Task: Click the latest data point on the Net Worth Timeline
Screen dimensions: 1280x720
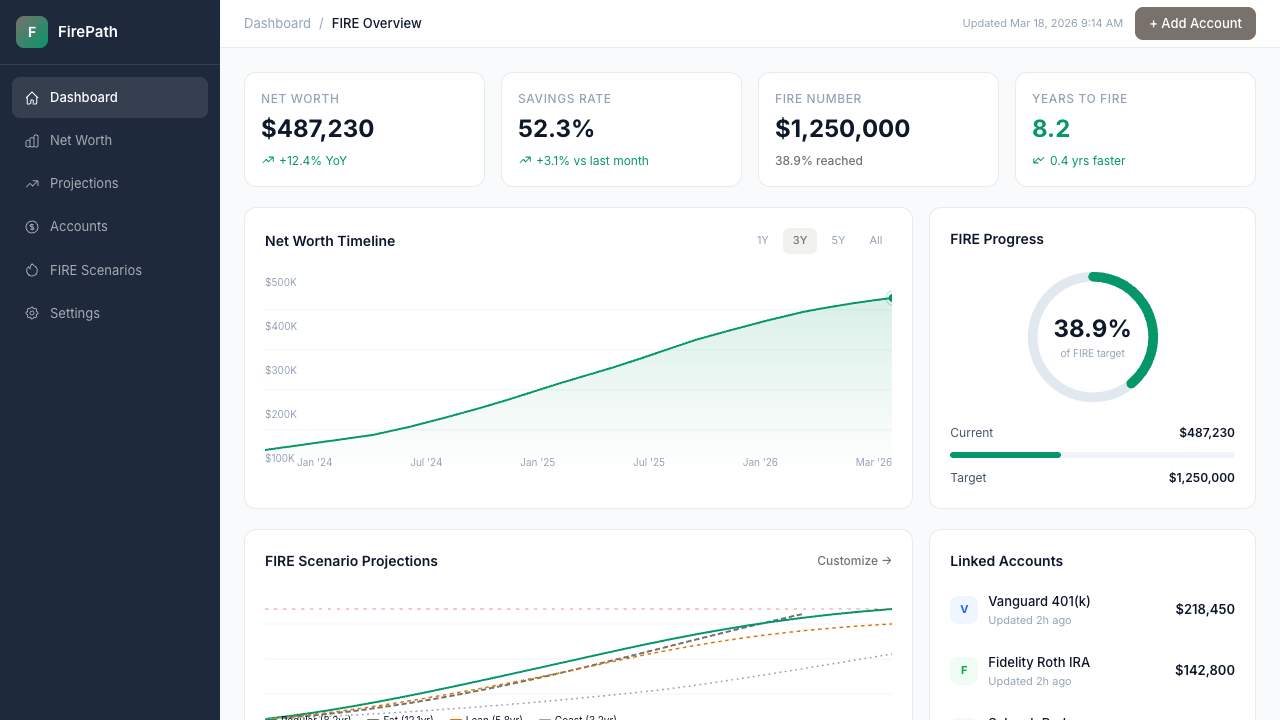Action: tap(891, 298)
